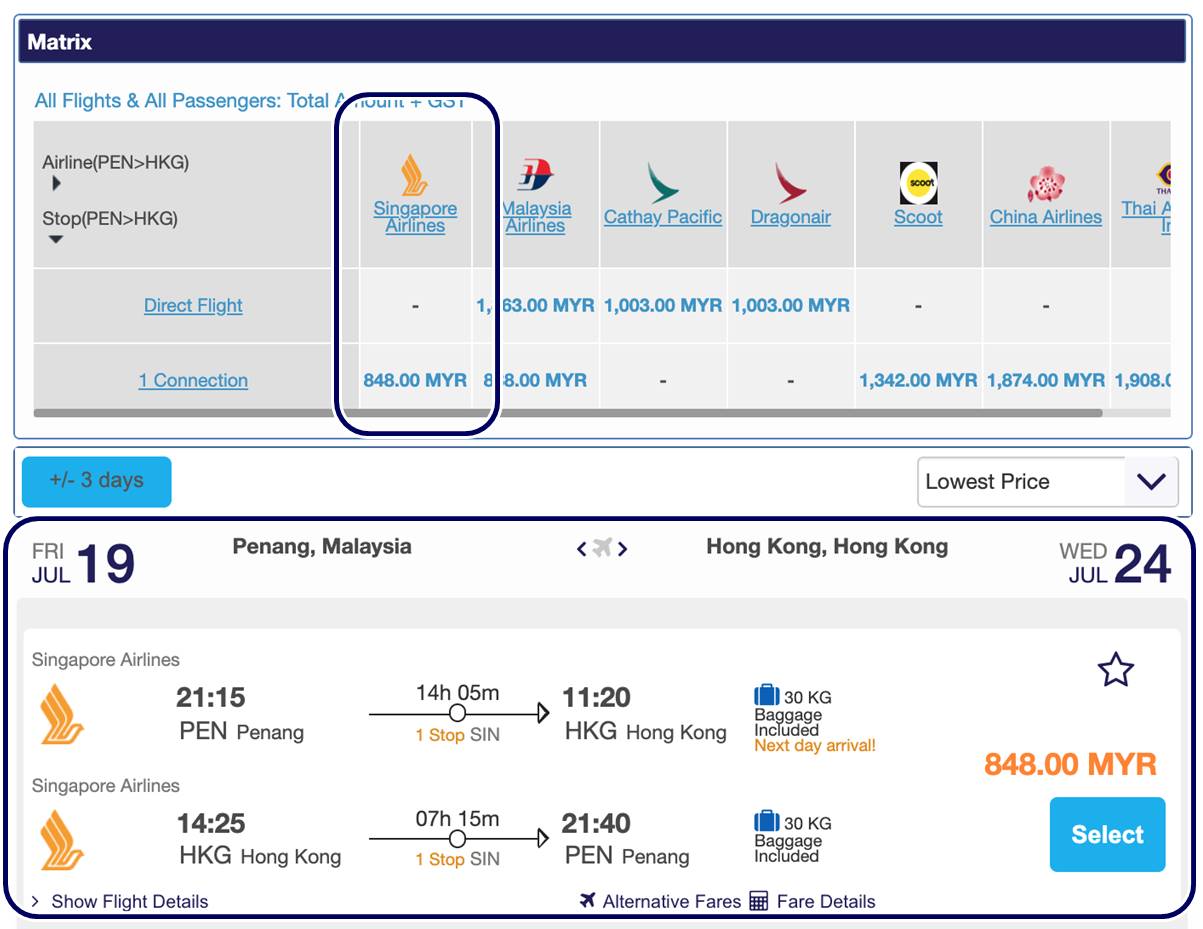Open the Singapore Airlines column link

pyautogui.click(x=415, y=217)
